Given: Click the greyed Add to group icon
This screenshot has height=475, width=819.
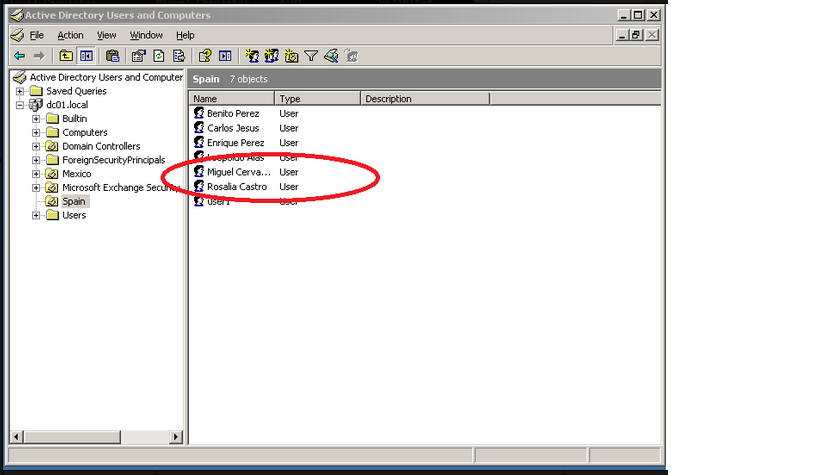Looking at the screenshot, I should [x=352, y=55].
